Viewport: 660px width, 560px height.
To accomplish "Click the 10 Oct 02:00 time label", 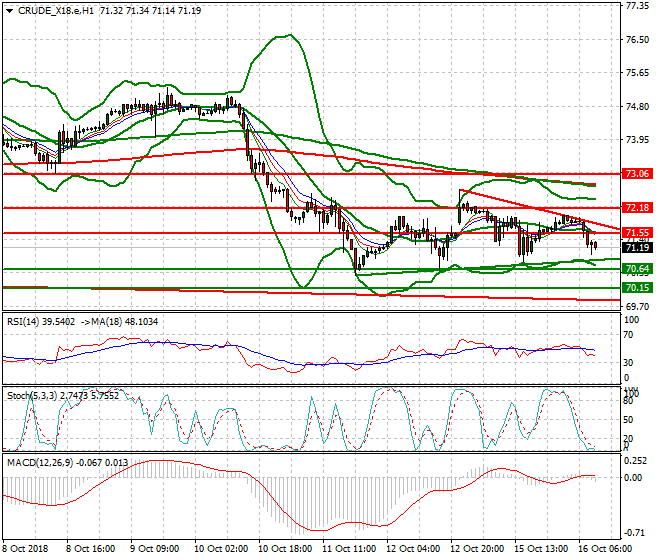I will [x=221, y=549].
